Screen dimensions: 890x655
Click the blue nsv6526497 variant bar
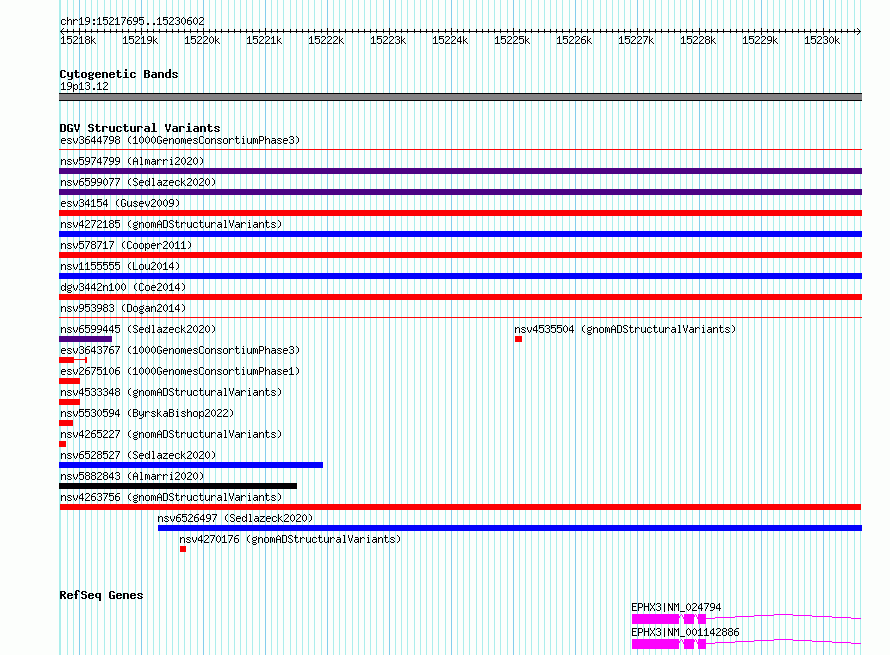(x=510, y=528)
